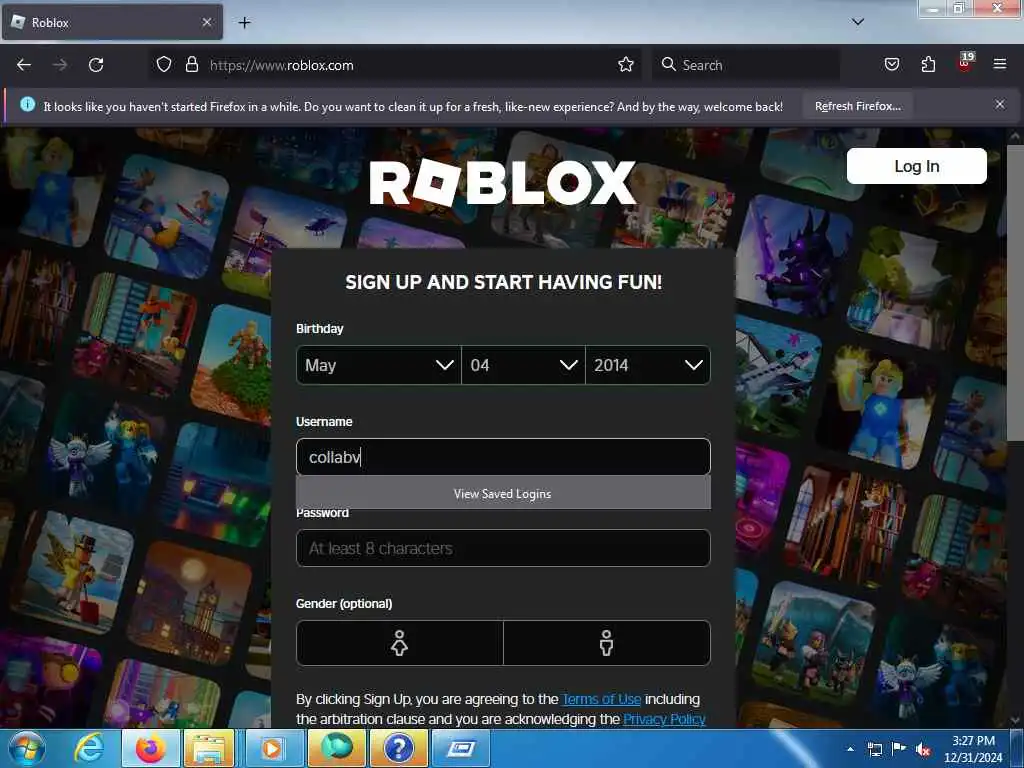This screenshot has width=1024, height=768.
Task: Open the blue terminal-like taskbar icon
Action: coord(461,748)
